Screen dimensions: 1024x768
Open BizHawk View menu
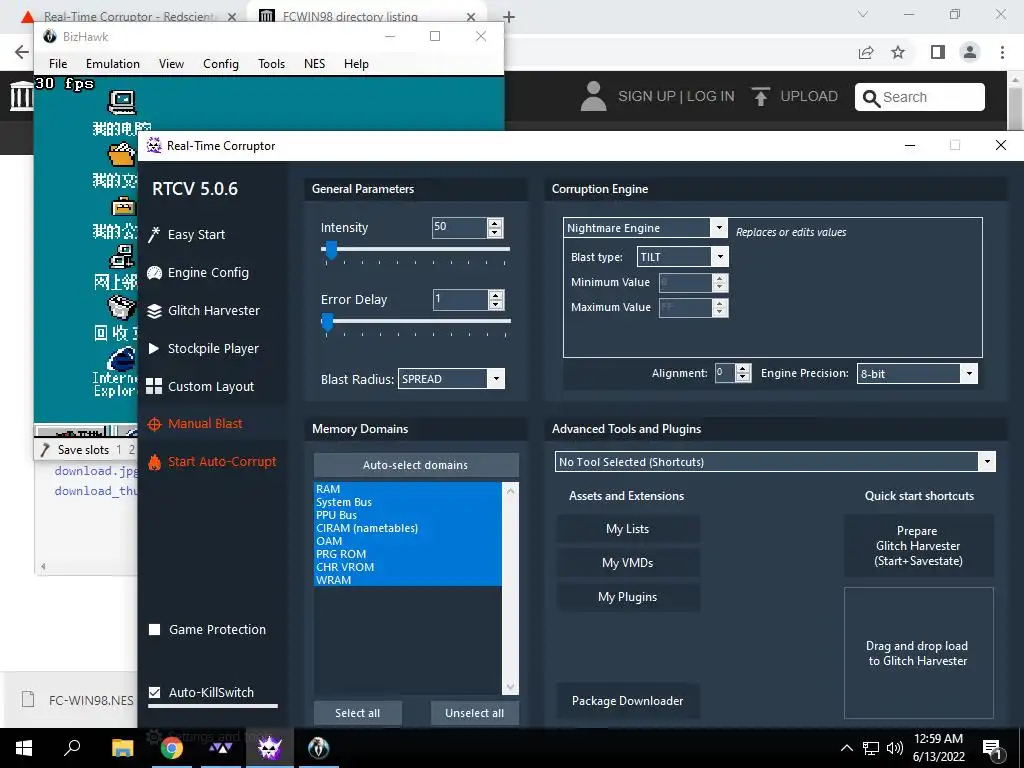(171, 63)
